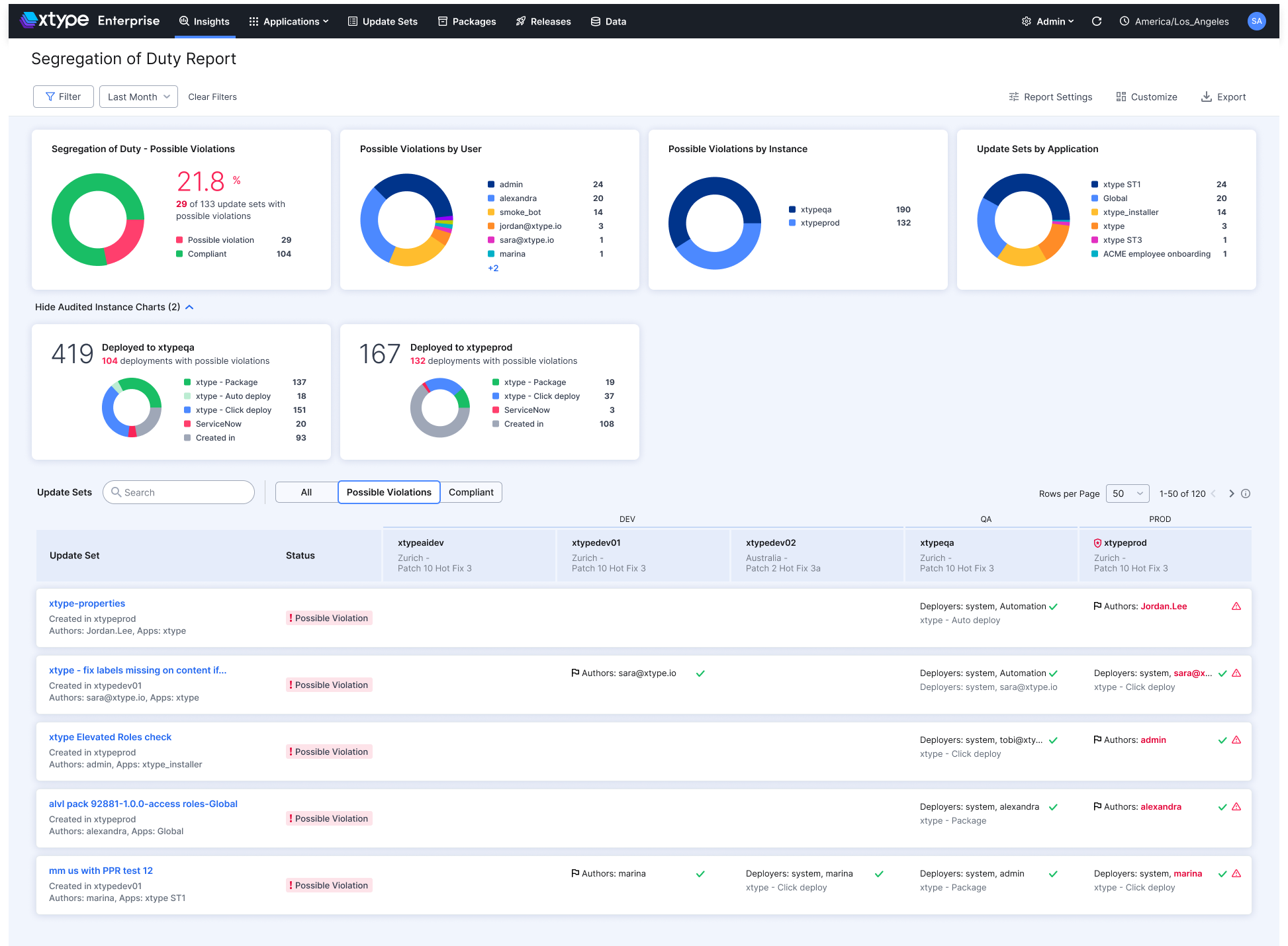This screenshot has width=1288, height=946.
Task: Click the Possible Violations by Instance donut chart
Action: [715, 223]
